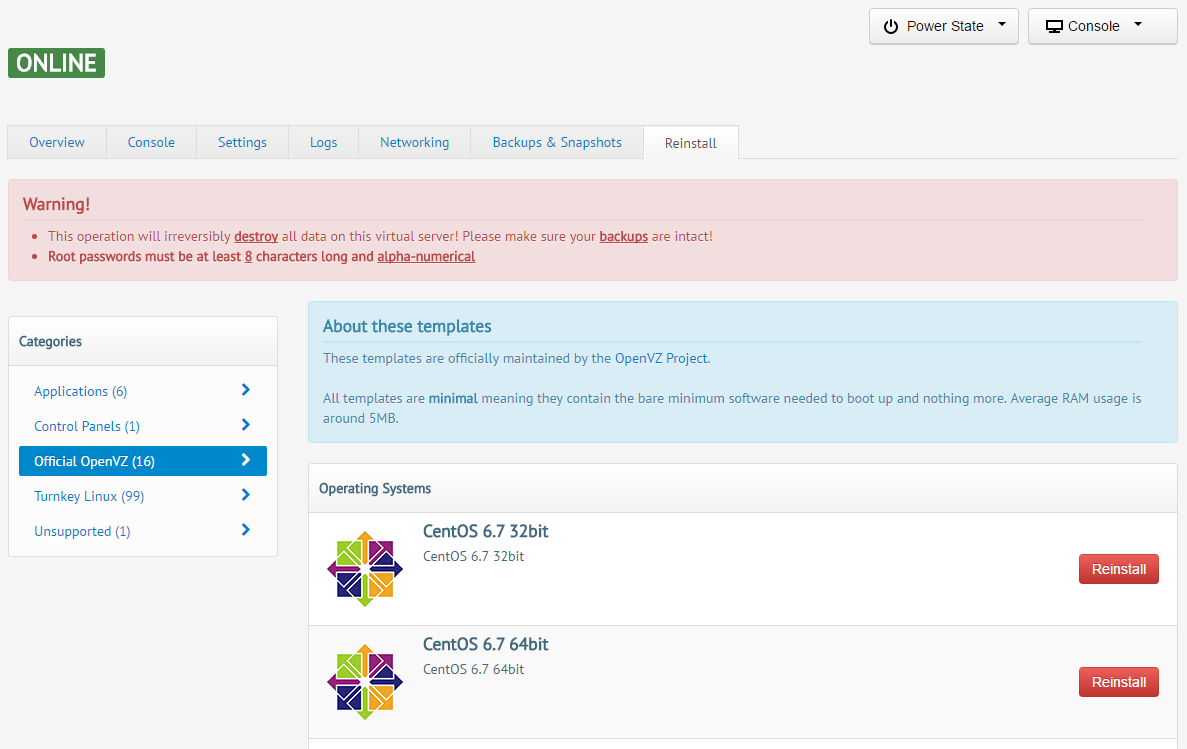The image size is (1187, 749).
Task: Switch to the Overview tab
Action: 57,142
